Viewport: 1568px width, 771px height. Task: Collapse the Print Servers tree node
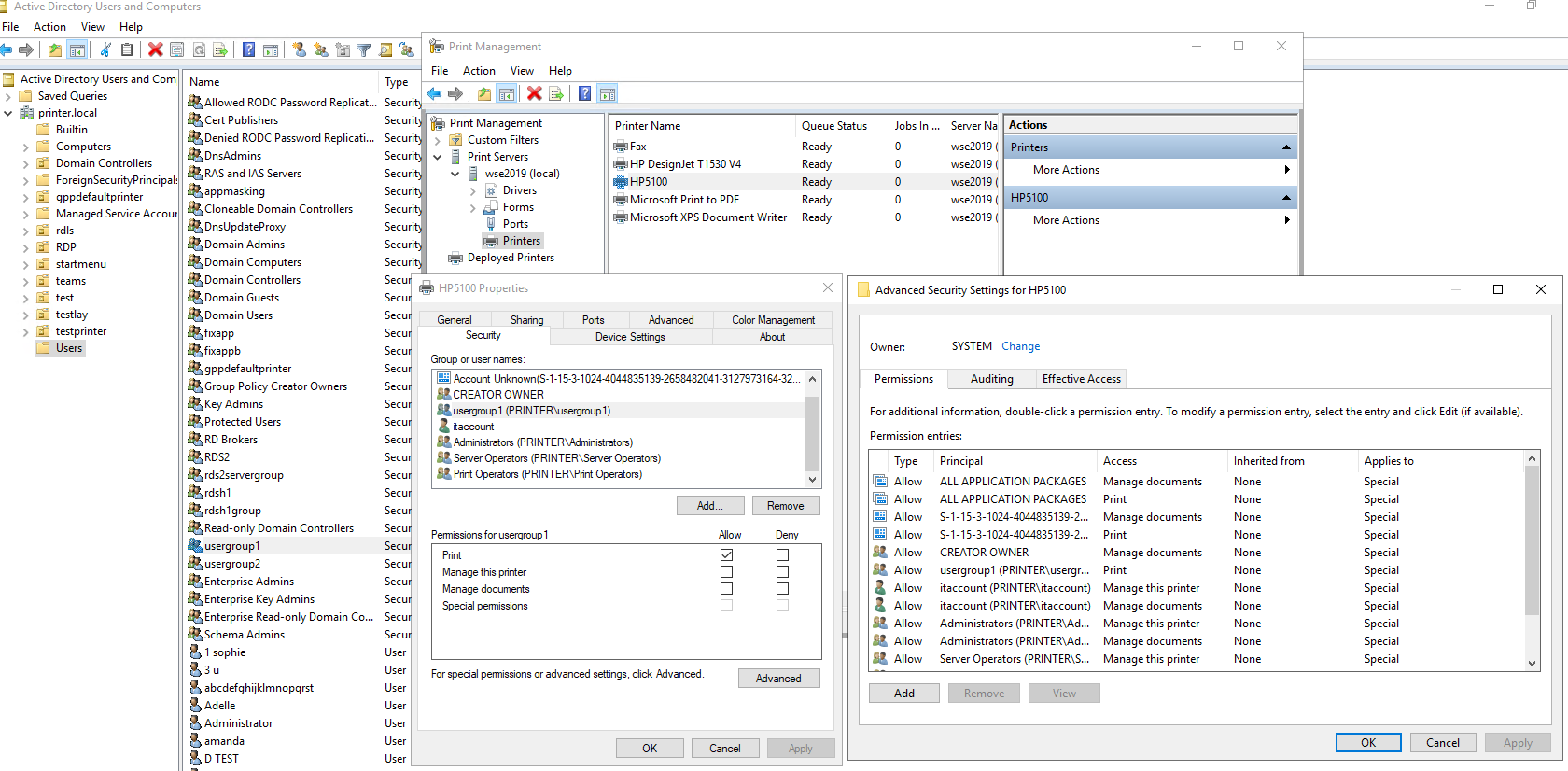coord(438,157)
